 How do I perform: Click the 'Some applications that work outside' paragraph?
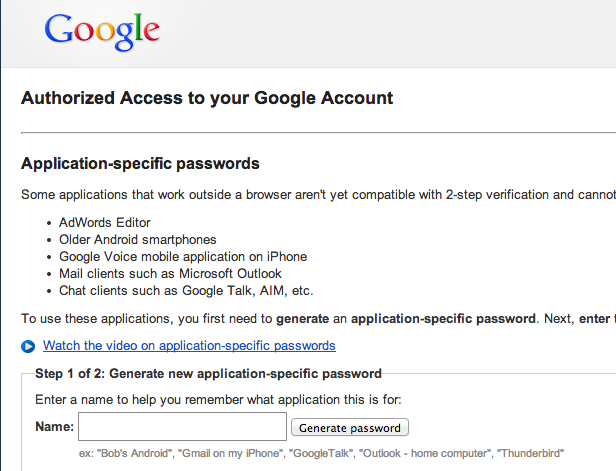point(300,195)
